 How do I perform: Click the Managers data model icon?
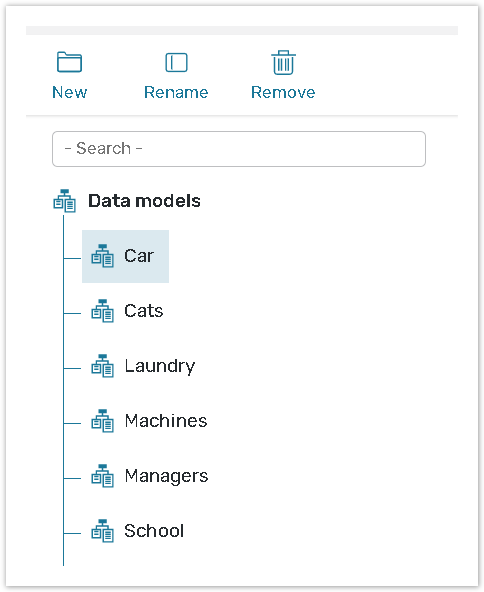pyautogui.click(x=102, y=476)
